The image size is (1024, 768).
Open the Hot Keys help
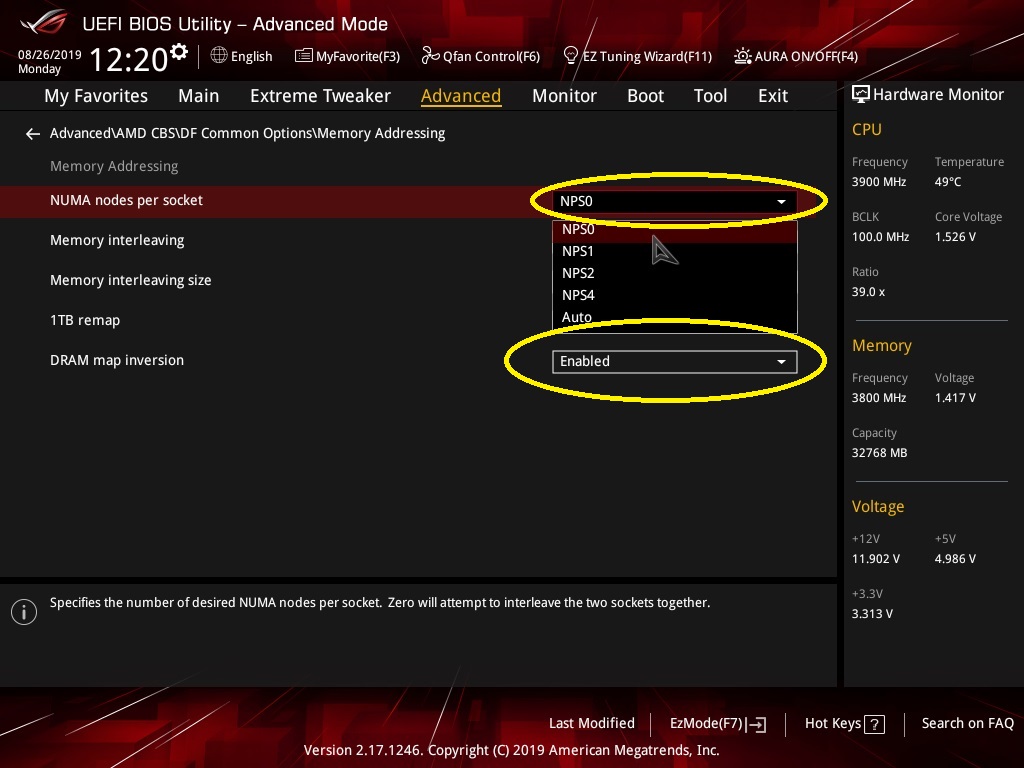[844, 724]
